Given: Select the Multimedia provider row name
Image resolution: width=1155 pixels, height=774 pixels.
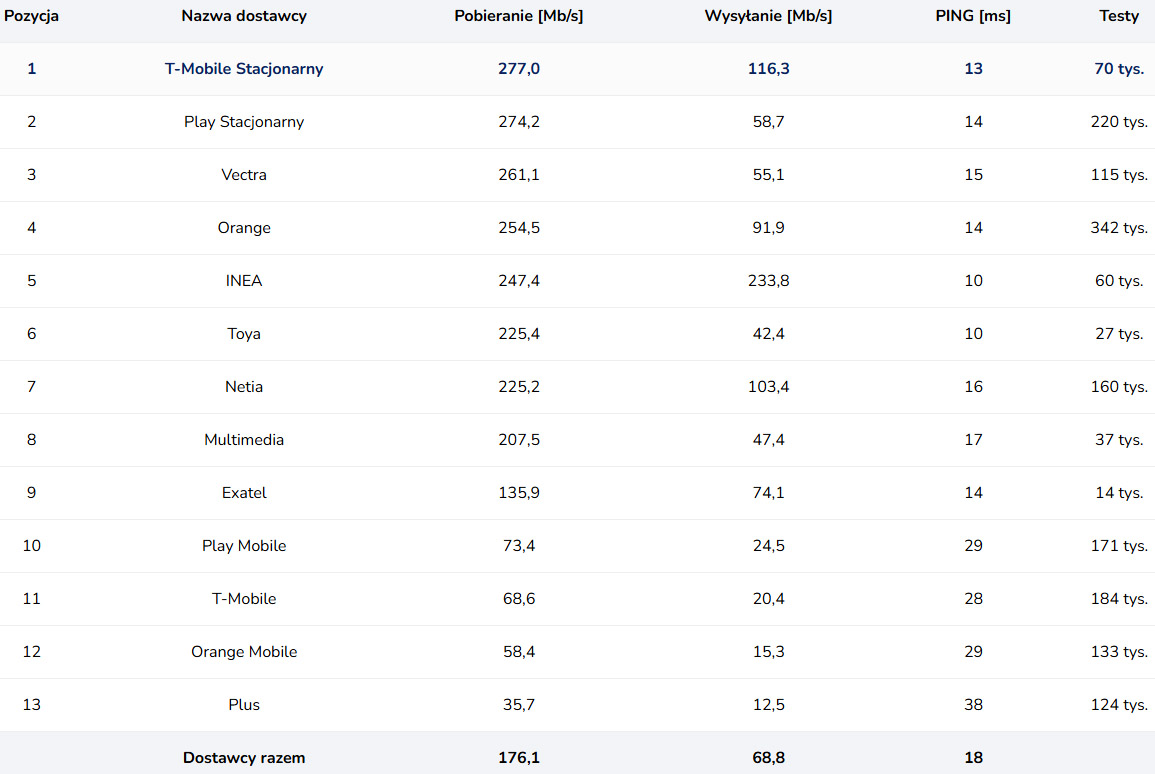Looking at the screenshot, I should click(244, 440).
